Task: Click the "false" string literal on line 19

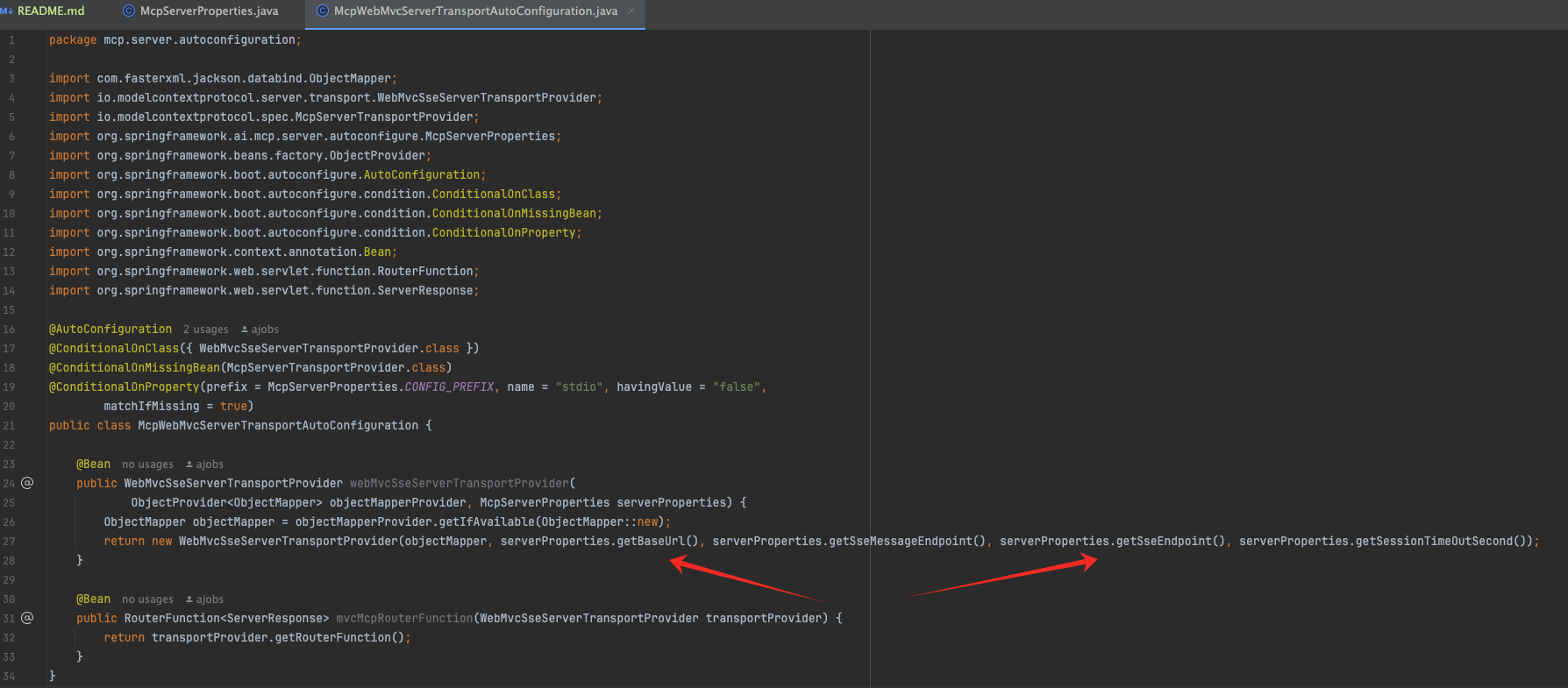Action: (737, 387)
